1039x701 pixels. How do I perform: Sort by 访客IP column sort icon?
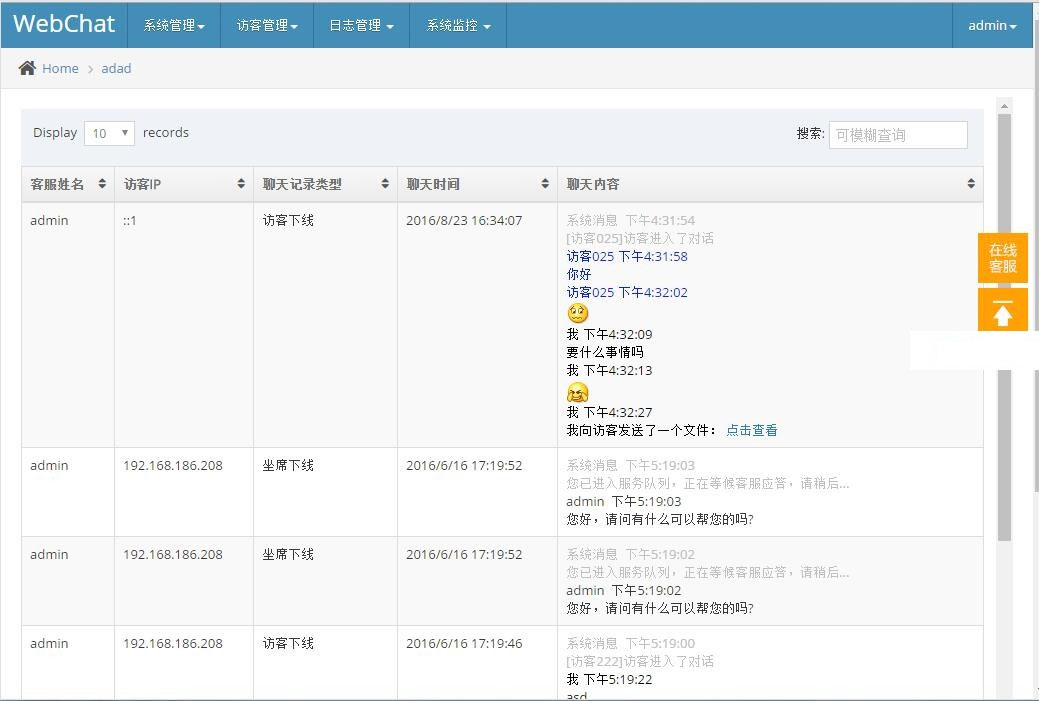click(x=241, y=184)
